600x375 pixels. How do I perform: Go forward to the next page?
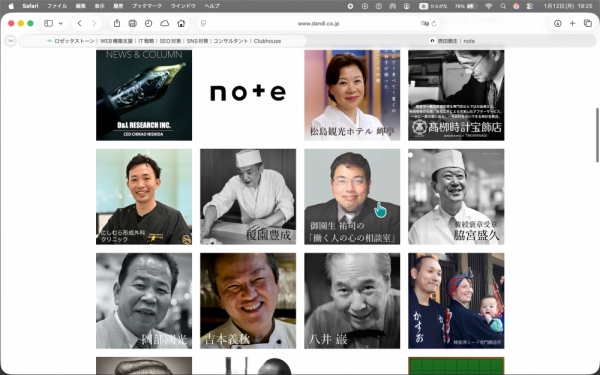pos(94,23)
